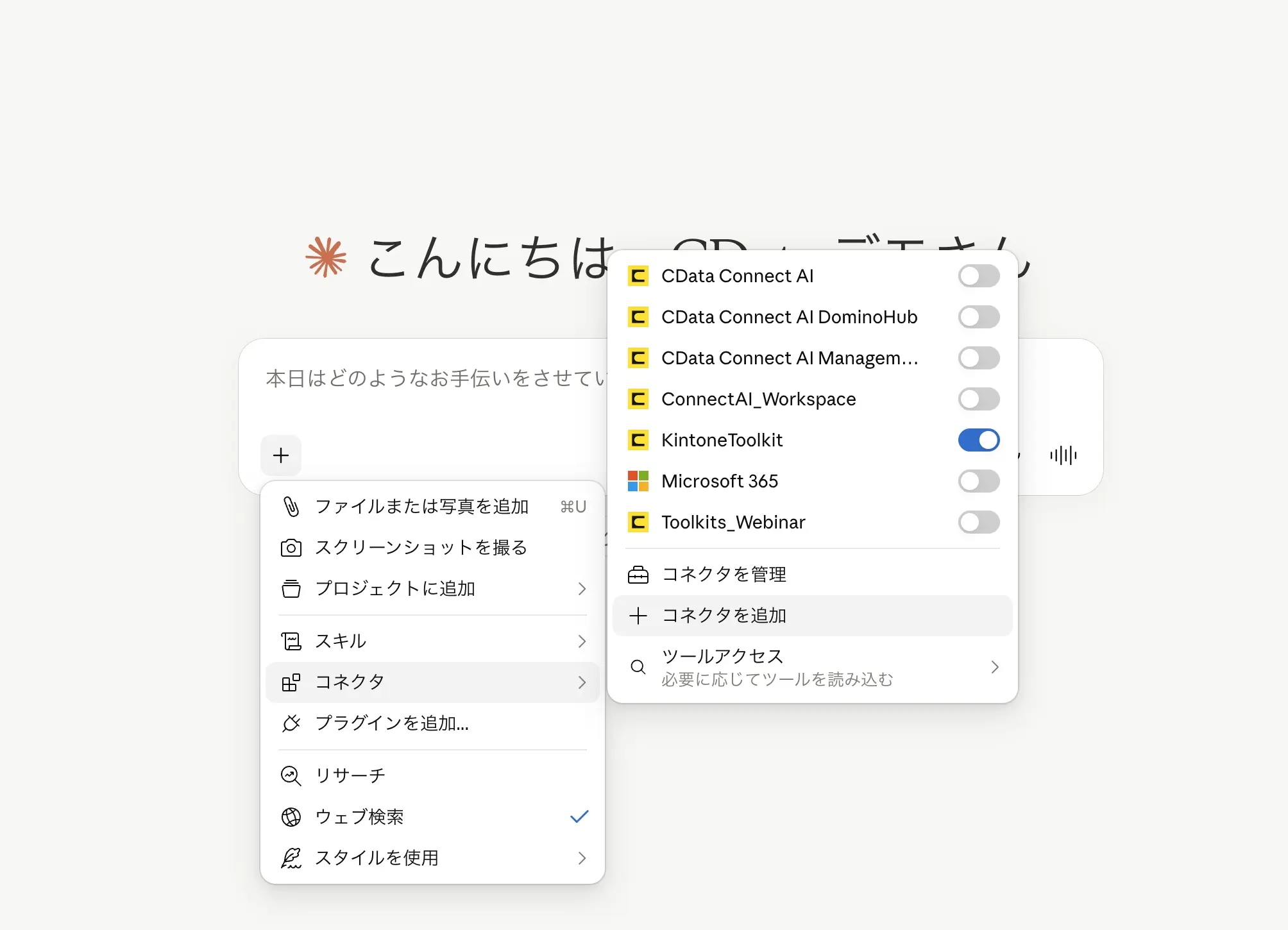Click the Toolkits_Webinar connector label
Screen dimensions: 1288x930
point(733,522)
